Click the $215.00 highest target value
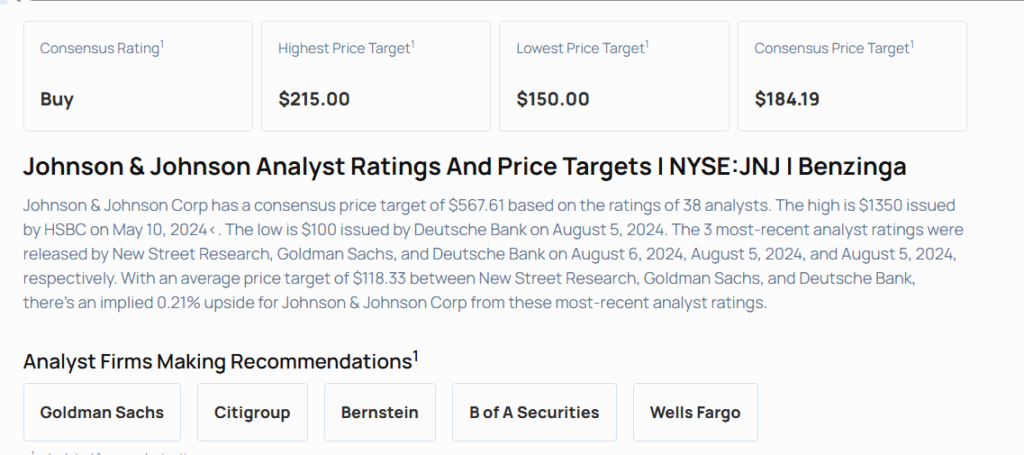The height and width of the screenshot is (455, 1024). (x=314, y=99)
